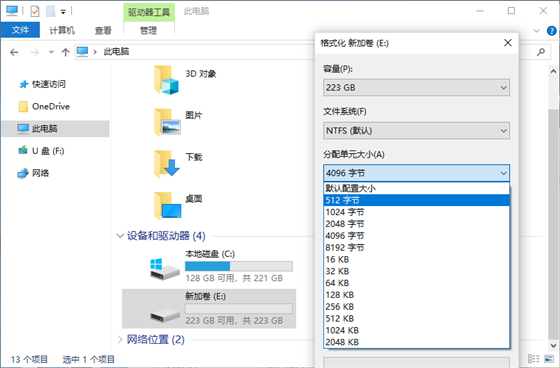Switch to large icons view in status bar

tap(549, 358)
